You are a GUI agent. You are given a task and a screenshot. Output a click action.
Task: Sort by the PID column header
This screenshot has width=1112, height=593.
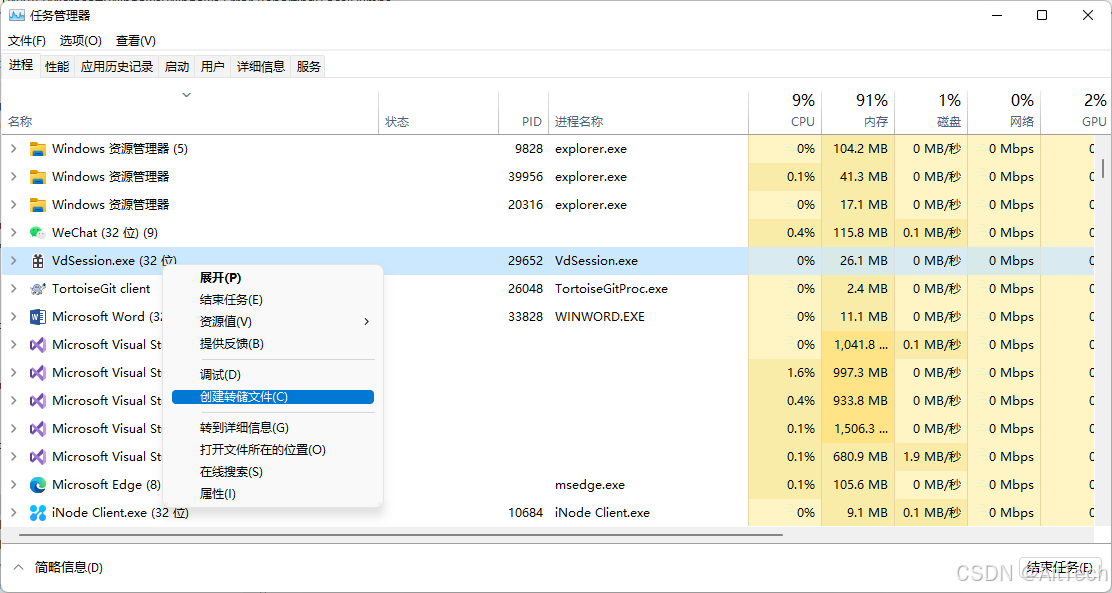pos(523,113)
